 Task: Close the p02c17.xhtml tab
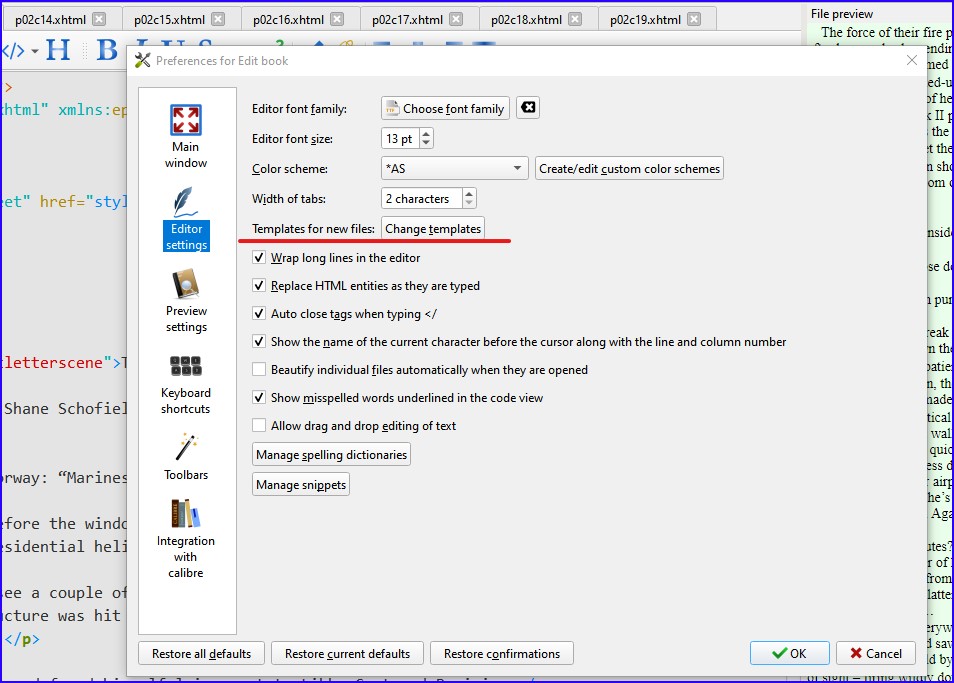tap(456, 19)
